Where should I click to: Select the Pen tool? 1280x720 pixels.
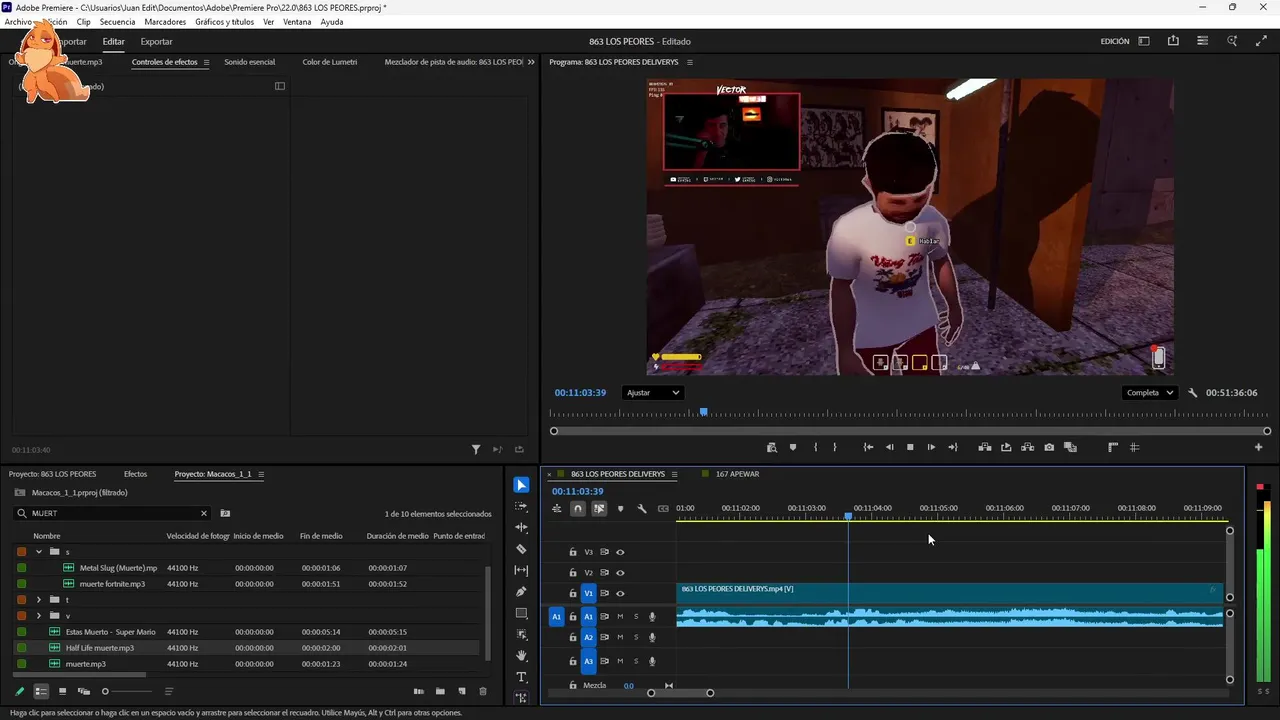tap(521, 592)
